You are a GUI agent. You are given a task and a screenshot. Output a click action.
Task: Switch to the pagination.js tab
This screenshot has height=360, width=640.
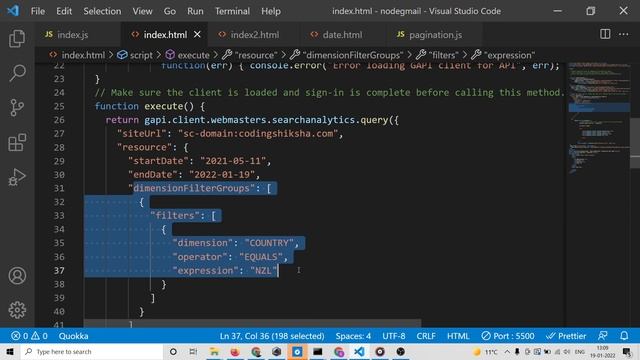click(x=435, y=35)
